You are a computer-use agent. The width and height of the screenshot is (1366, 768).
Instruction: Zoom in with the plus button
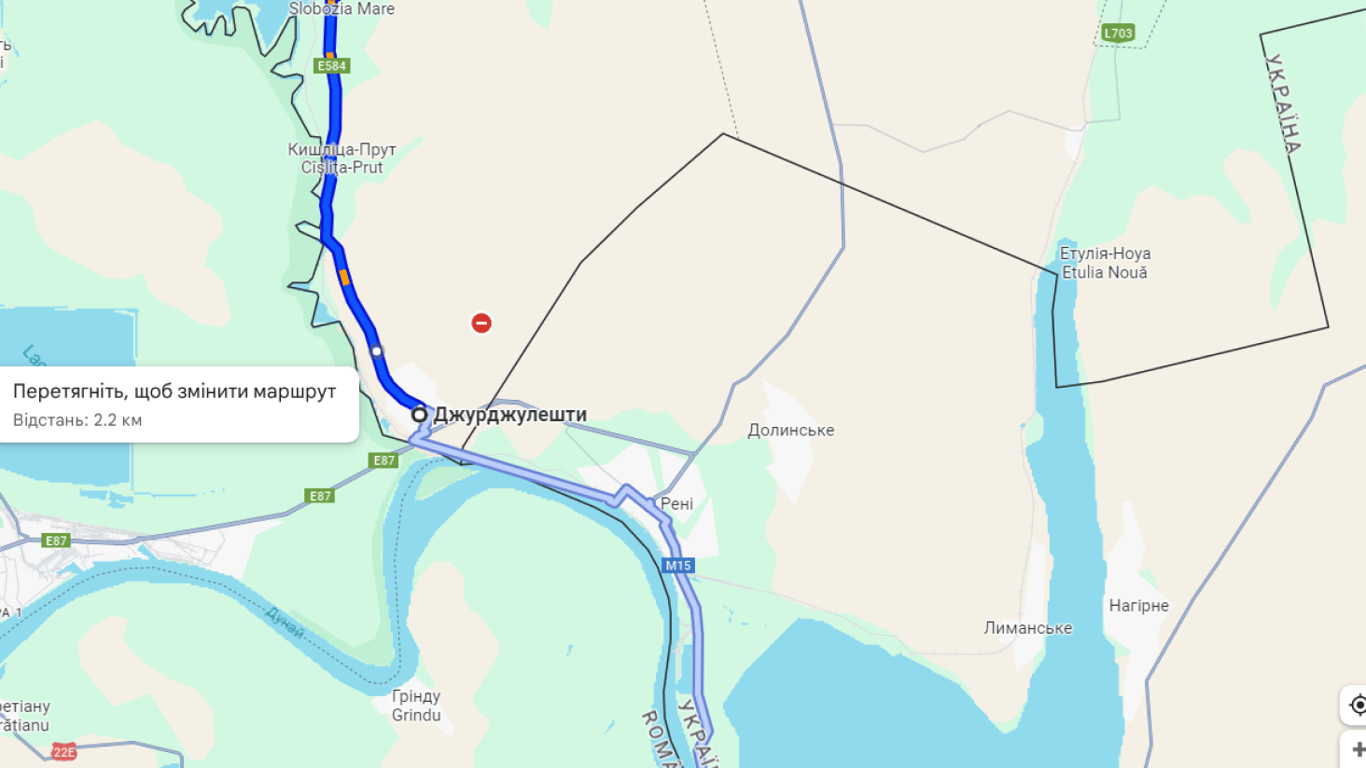(1357, 750)
